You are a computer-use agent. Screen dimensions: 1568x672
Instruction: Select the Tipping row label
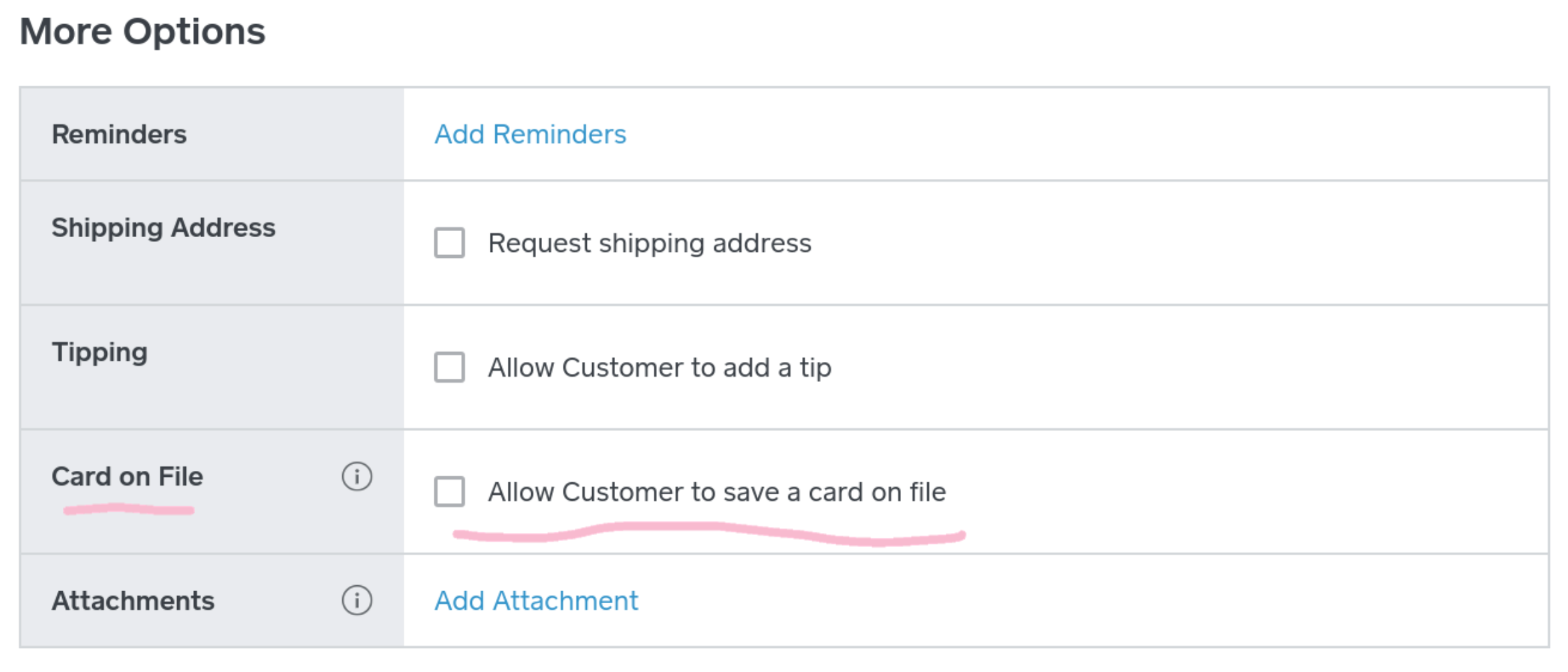point(100,352)
